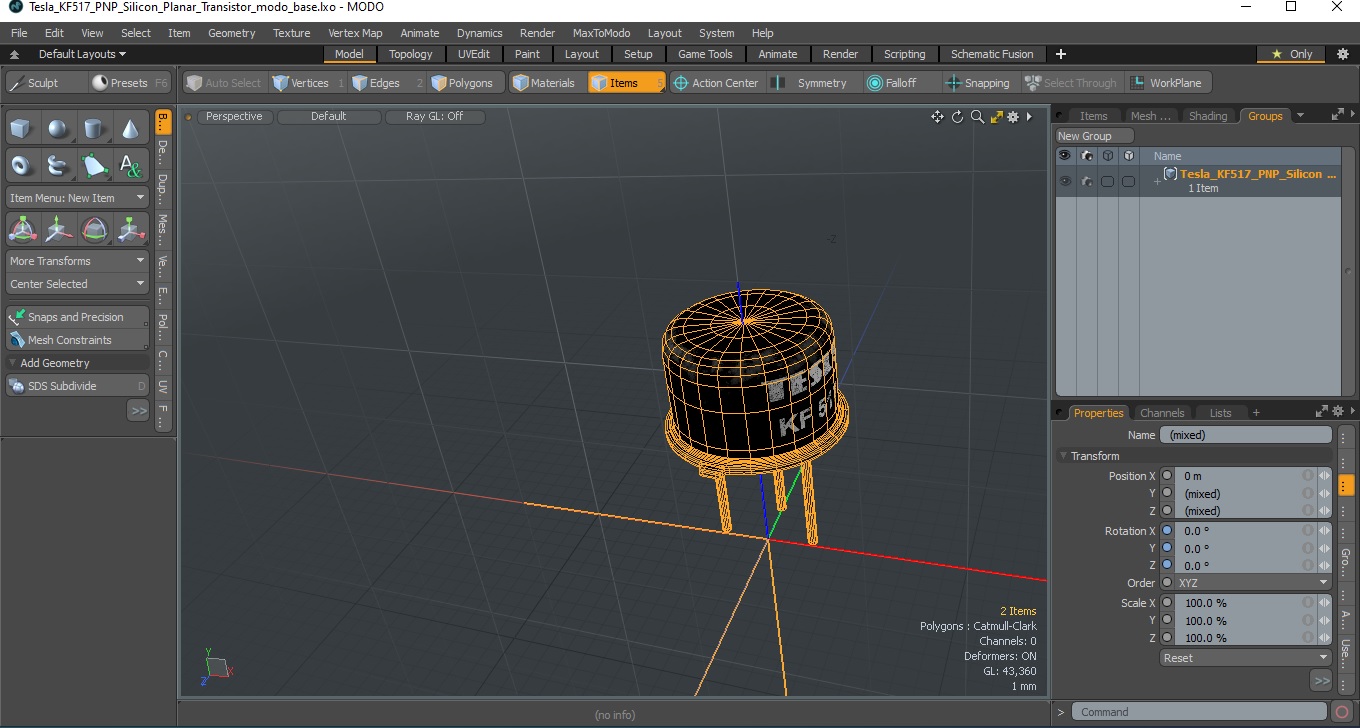Toggle Position X channel keyframe circle
Image resolution: width=1360 pixels, height=728 pixels.
[x=1167, y=476]
